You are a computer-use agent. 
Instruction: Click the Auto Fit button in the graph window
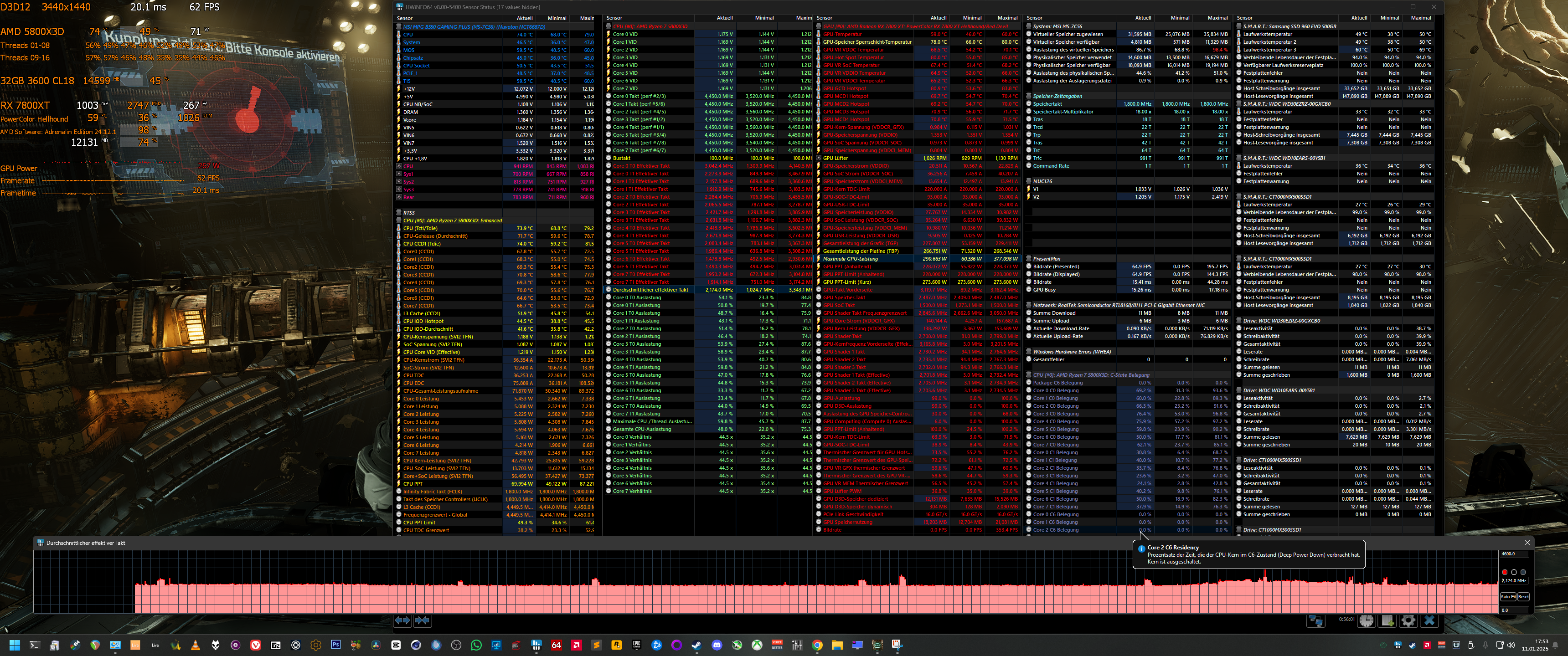coord(1508,597)
